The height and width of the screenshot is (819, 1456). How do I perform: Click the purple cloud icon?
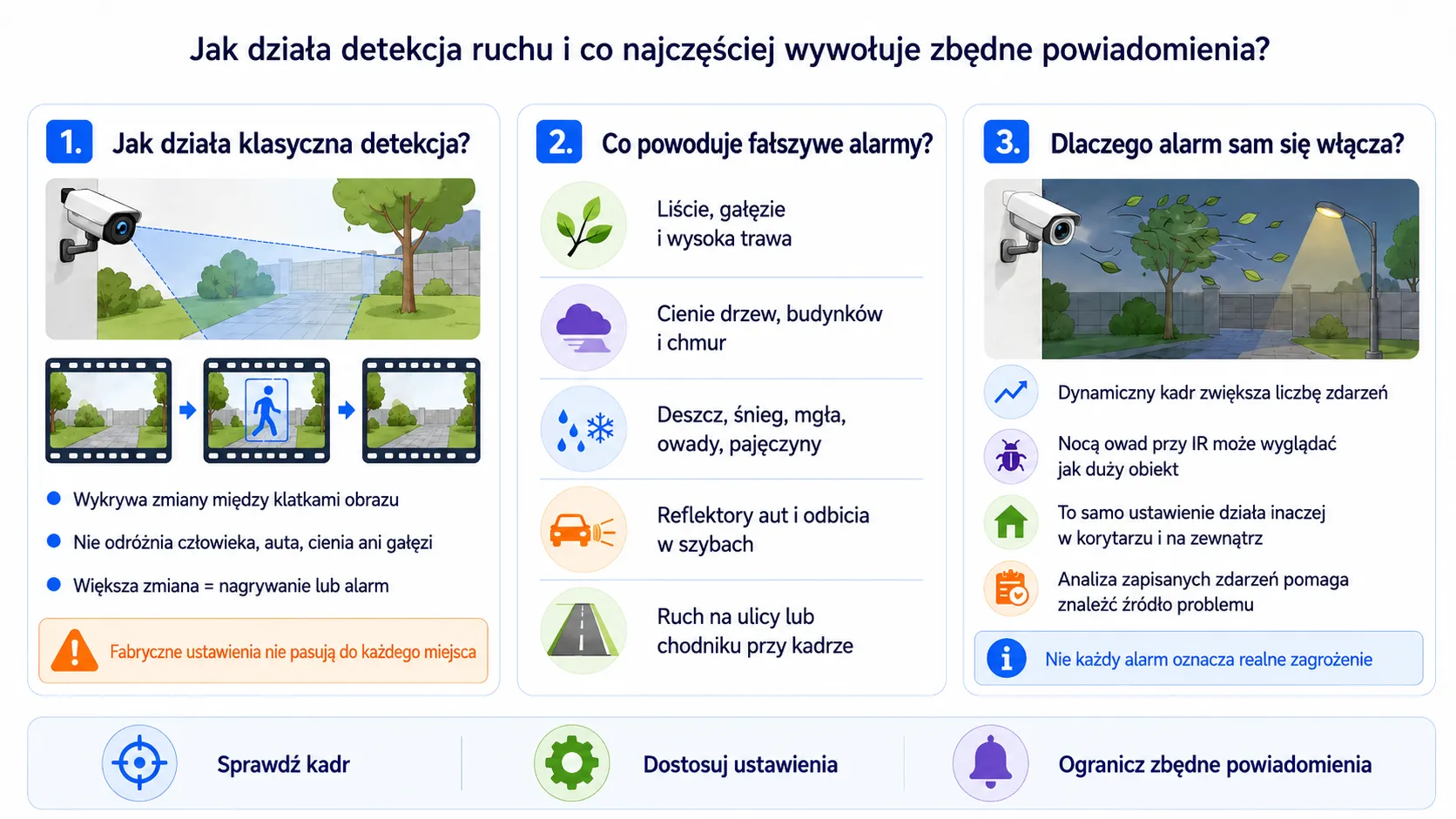(x=583, y=327)
